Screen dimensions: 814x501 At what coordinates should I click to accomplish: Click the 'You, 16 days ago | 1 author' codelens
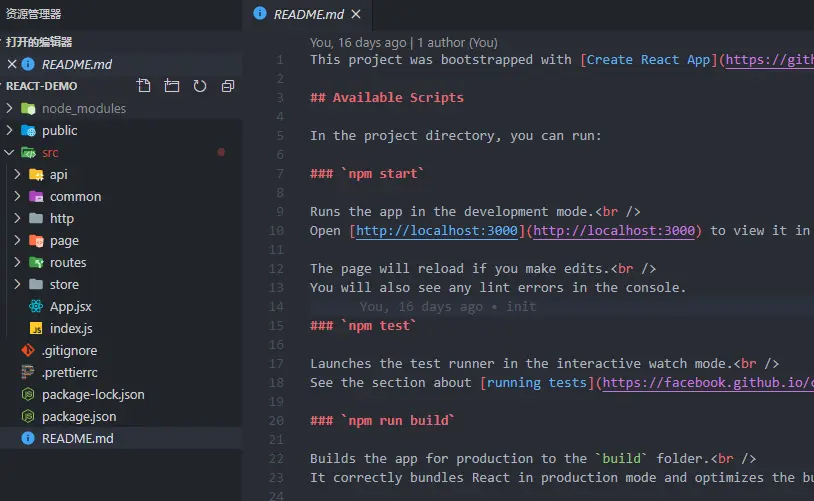403,43
